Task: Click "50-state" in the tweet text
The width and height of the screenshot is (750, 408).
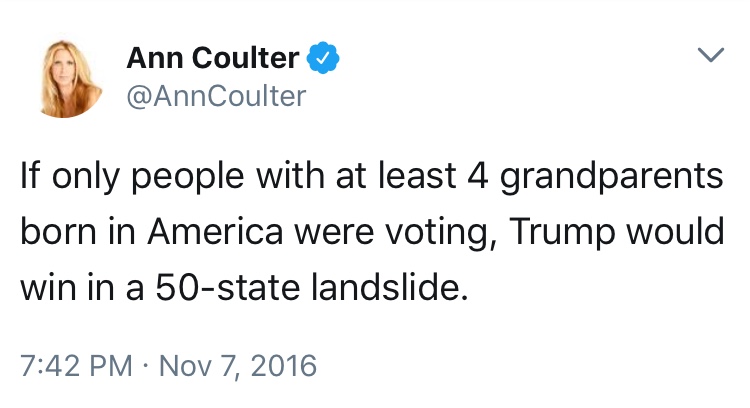Action: tap(228, 287)
